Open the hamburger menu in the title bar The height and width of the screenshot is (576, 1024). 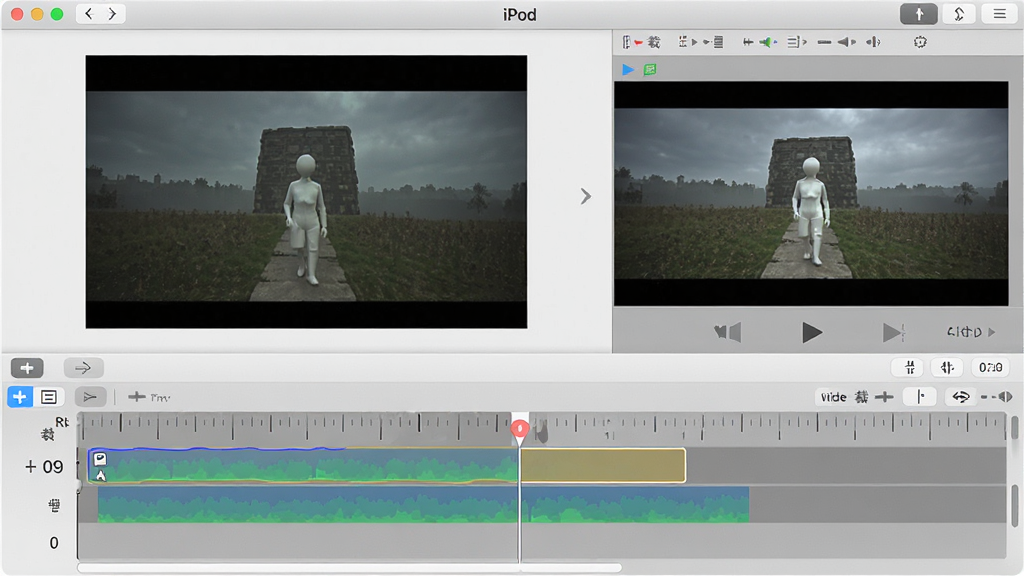[999, 14]
